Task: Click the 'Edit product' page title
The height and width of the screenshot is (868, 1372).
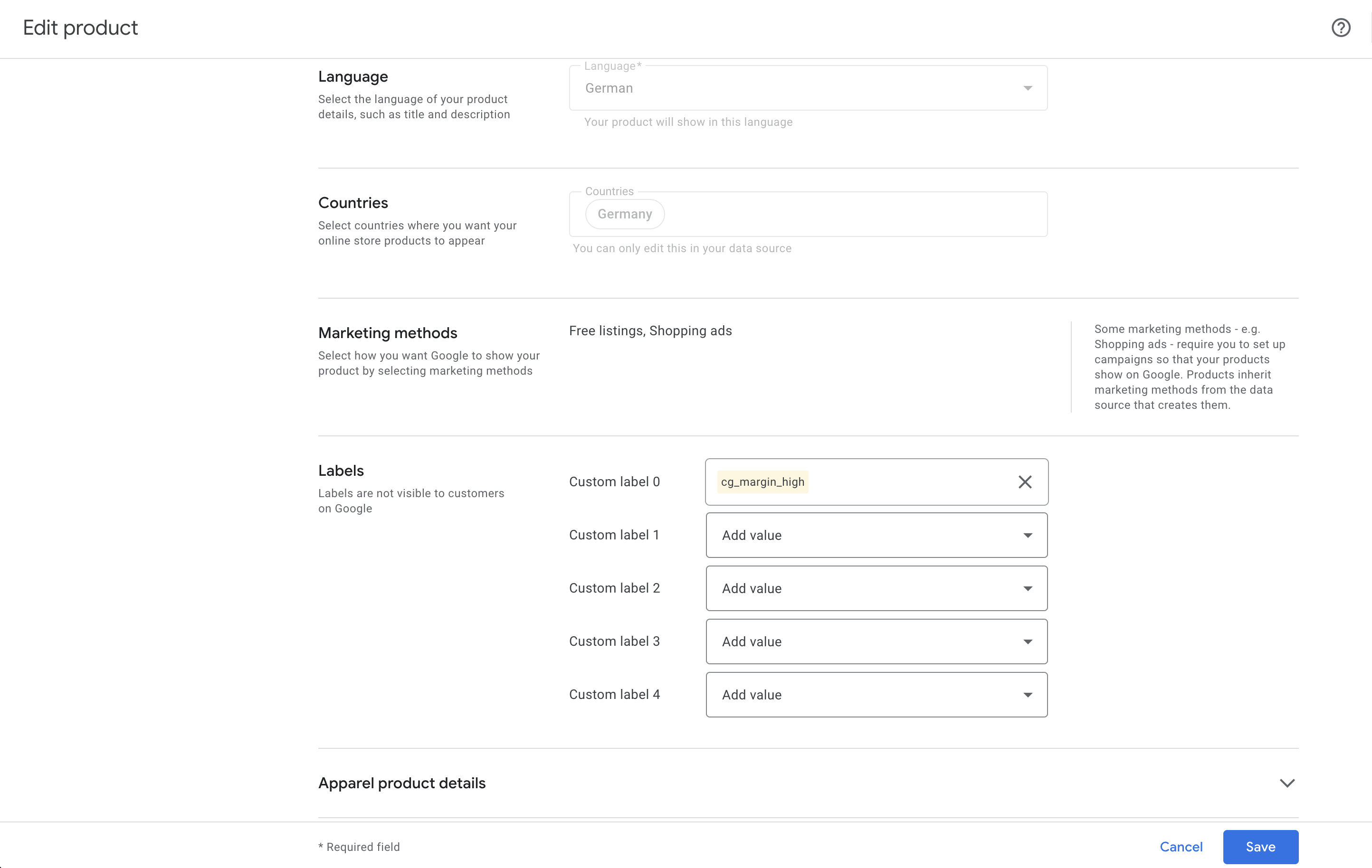Action: (x=80, y=28)
